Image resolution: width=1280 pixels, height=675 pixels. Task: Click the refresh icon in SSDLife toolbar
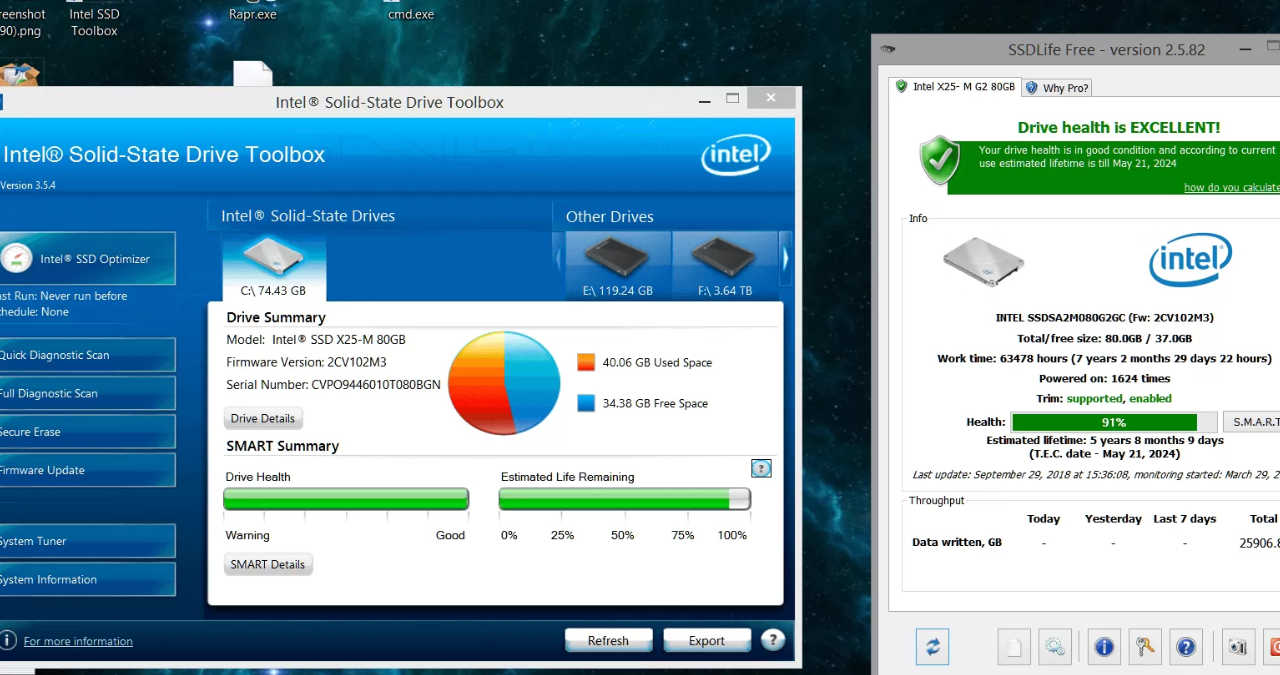pyautogui.click(x=932, y=646)
